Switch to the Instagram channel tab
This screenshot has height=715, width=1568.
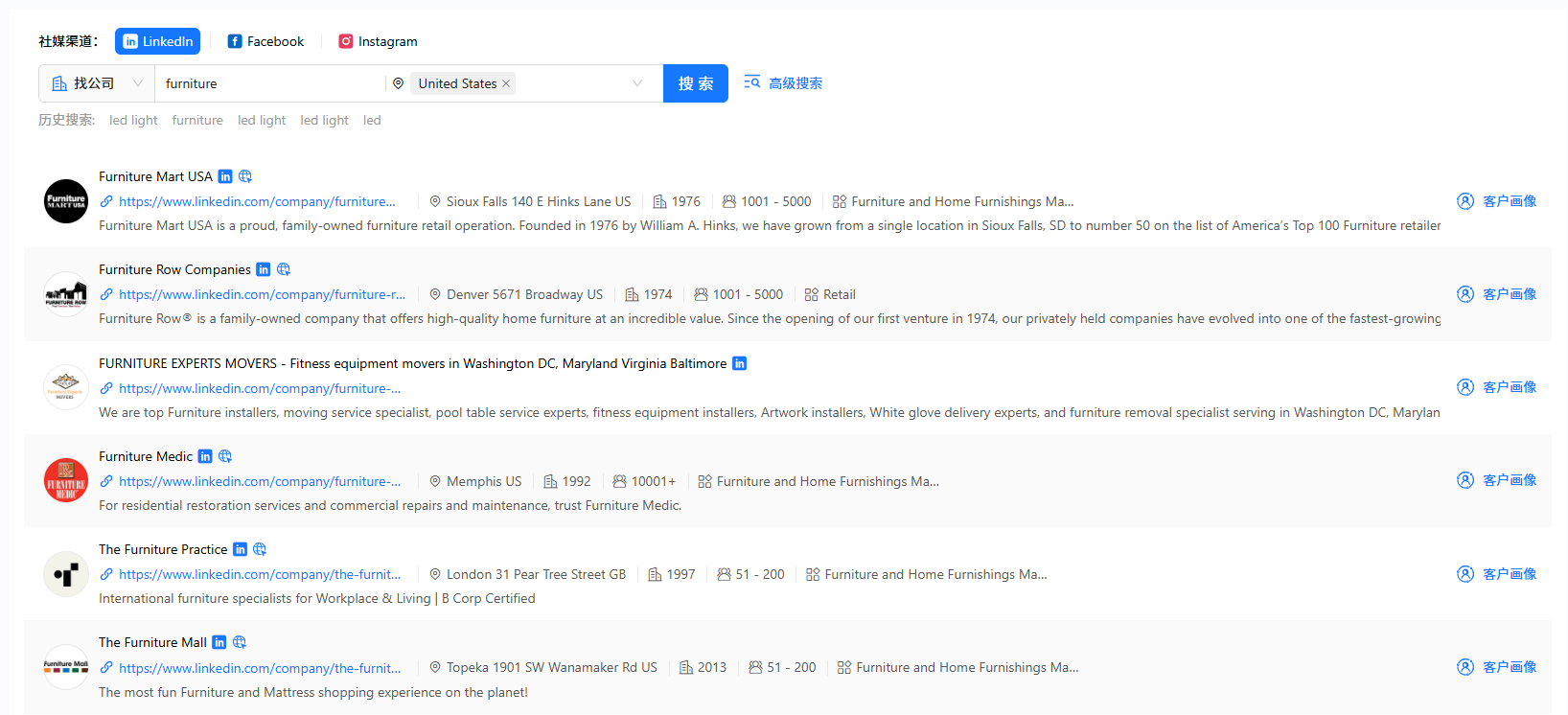point(378,41)
